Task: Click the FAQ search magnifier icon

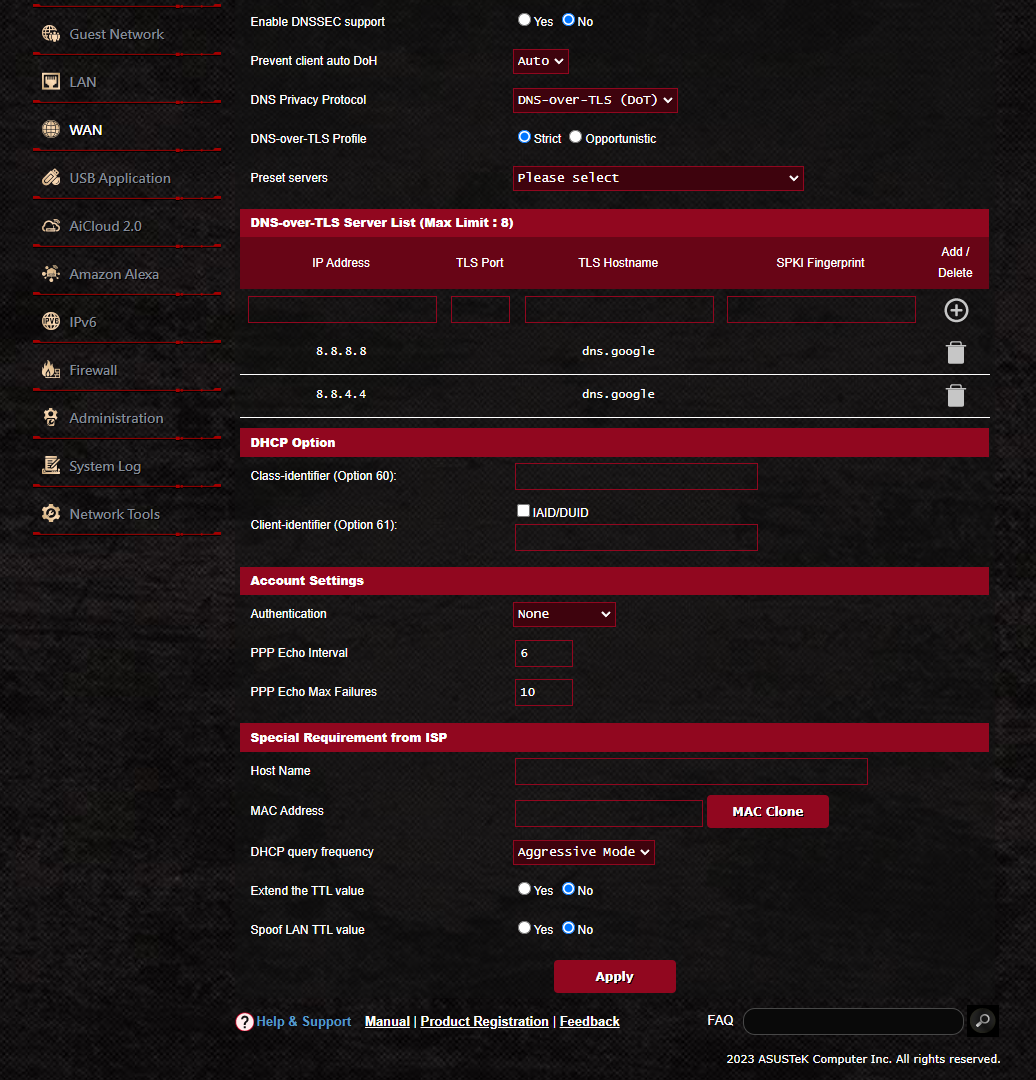Action: [982, 1021]
